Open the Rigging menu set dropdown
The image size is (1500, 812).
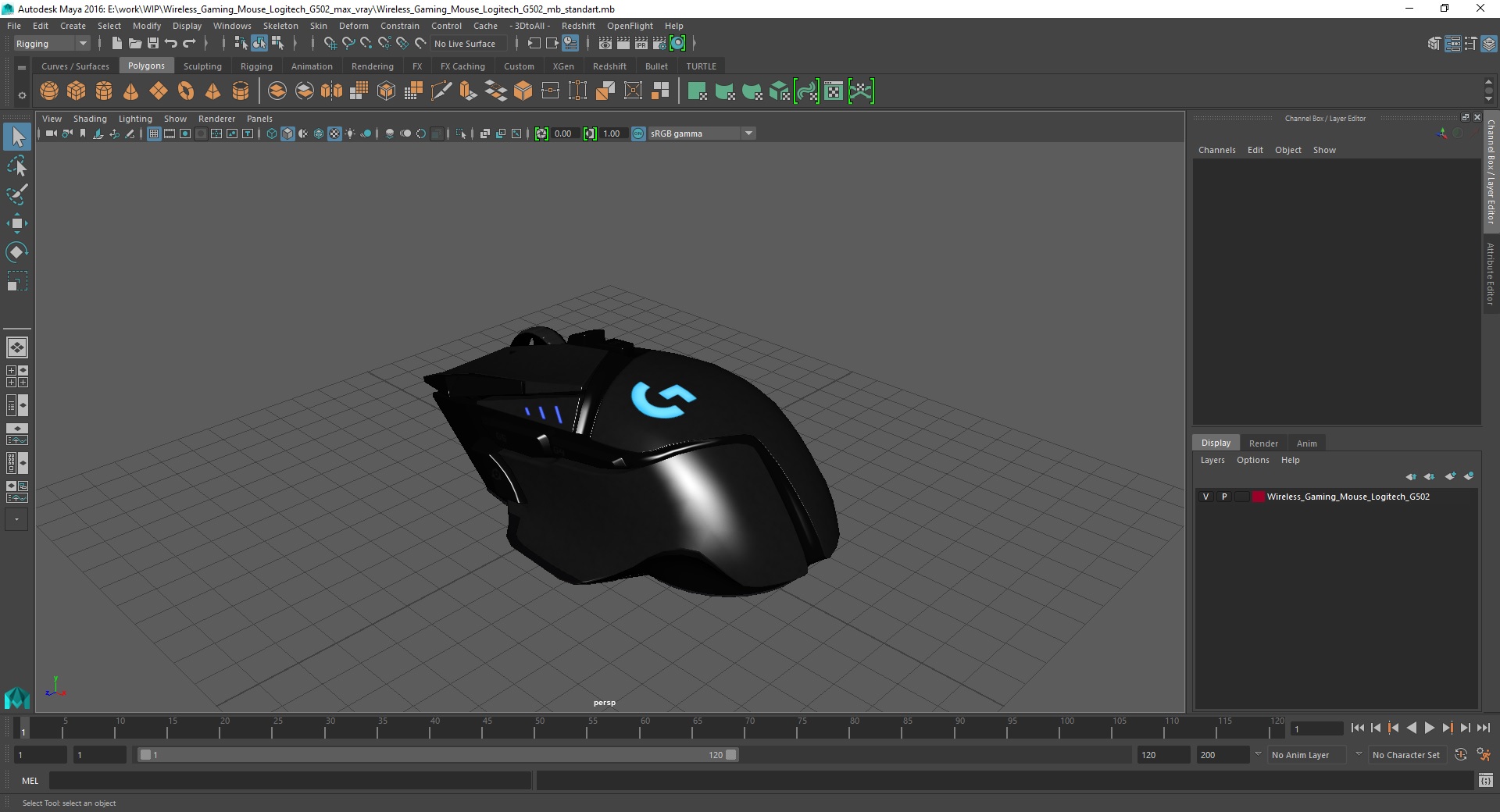pos(52,44)
